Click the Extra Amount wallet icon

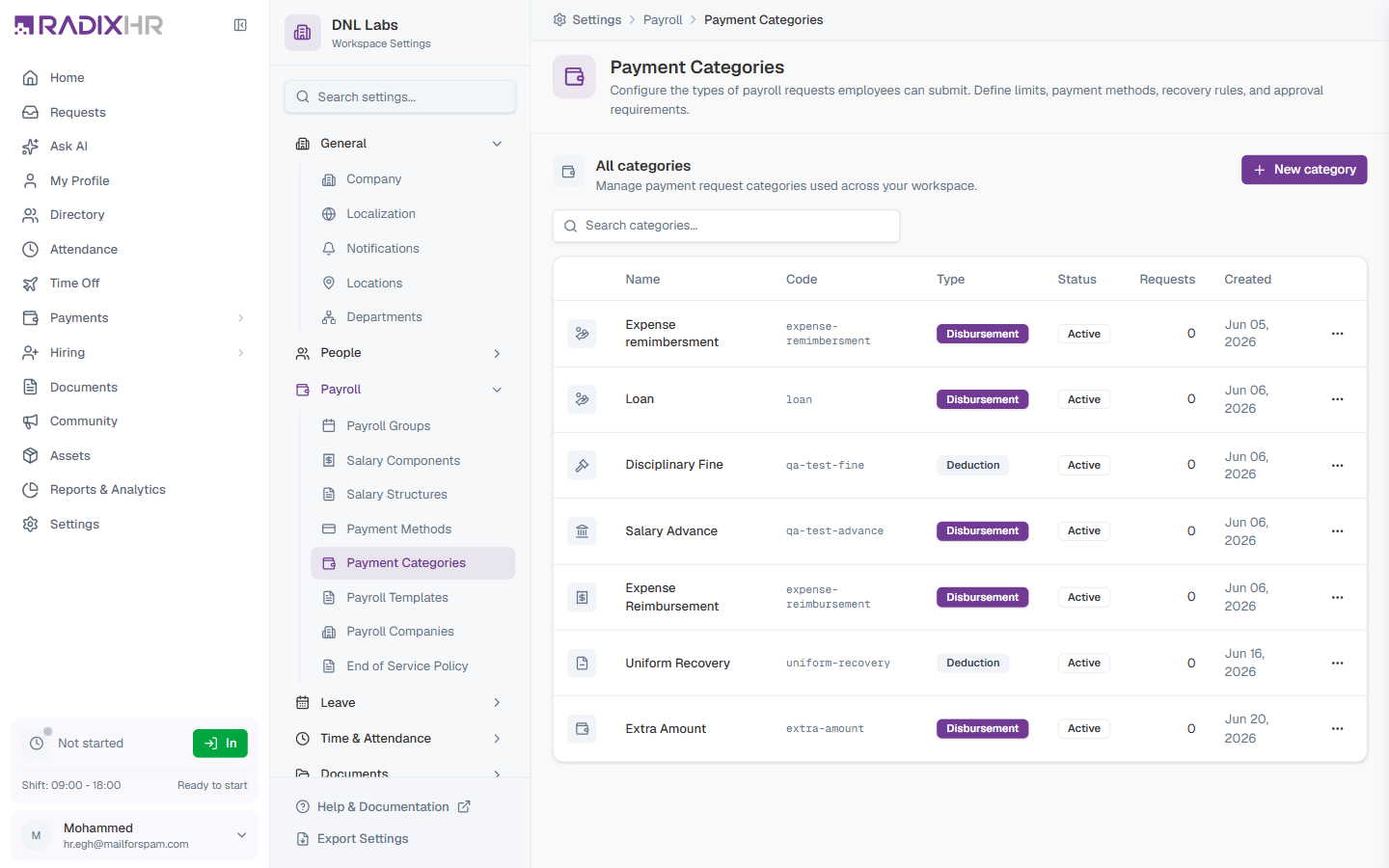(x=582, y=729)
